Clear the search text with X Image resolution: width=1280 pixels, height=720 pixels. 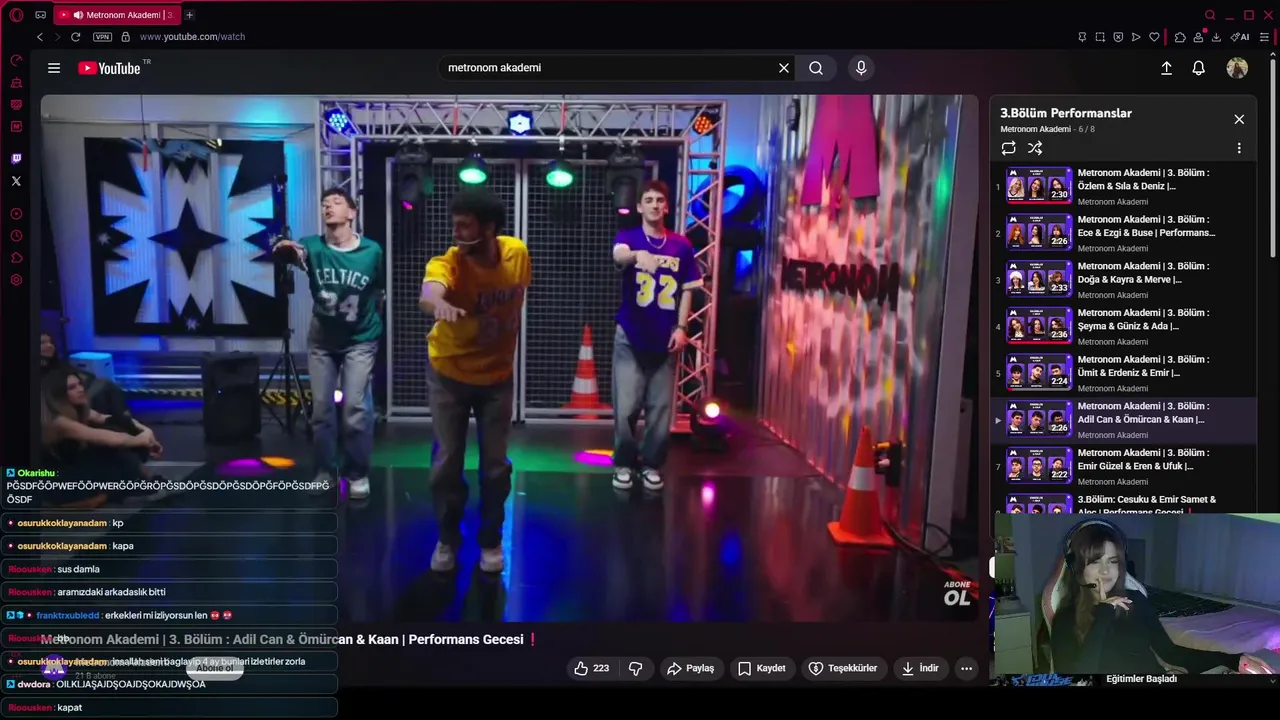tap(784, 68)
